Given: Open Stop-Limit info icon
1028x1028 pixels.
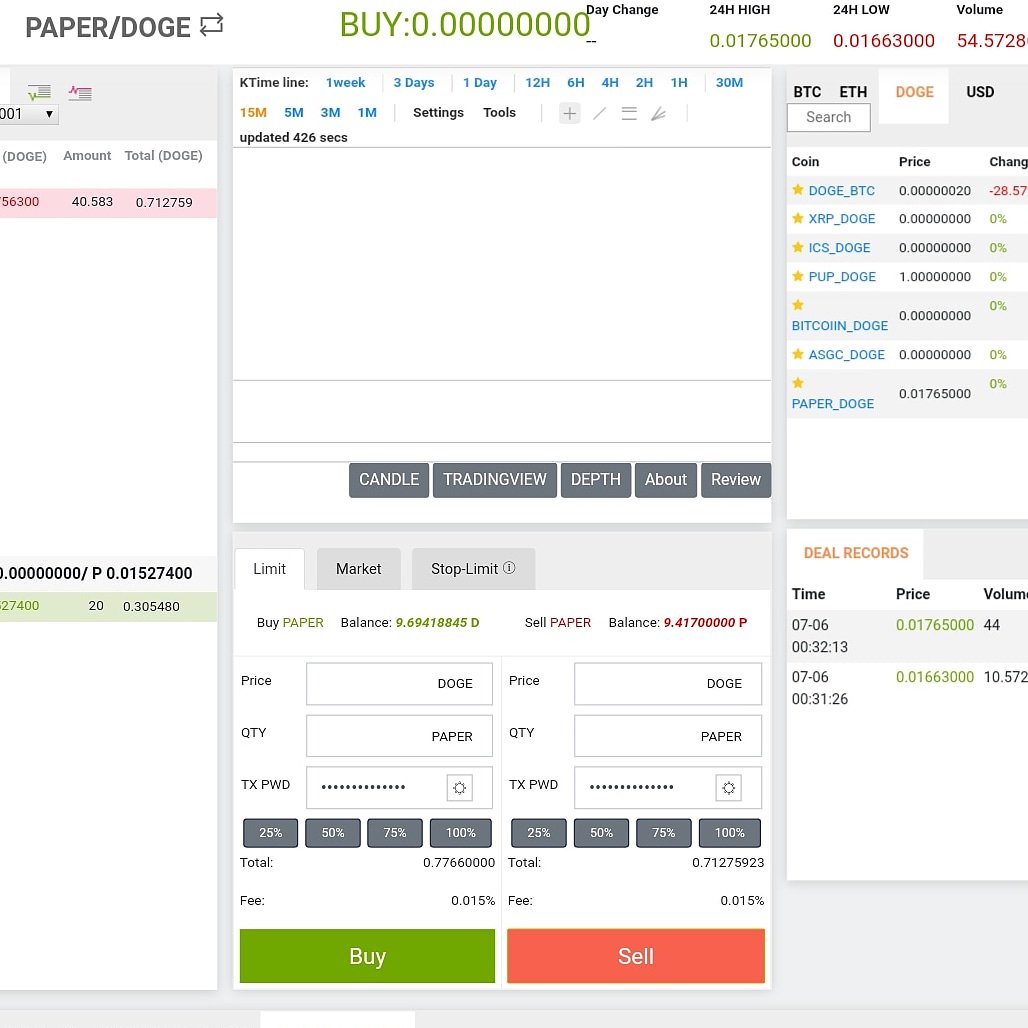Looking at the screenshot, I should click(509, 568).
